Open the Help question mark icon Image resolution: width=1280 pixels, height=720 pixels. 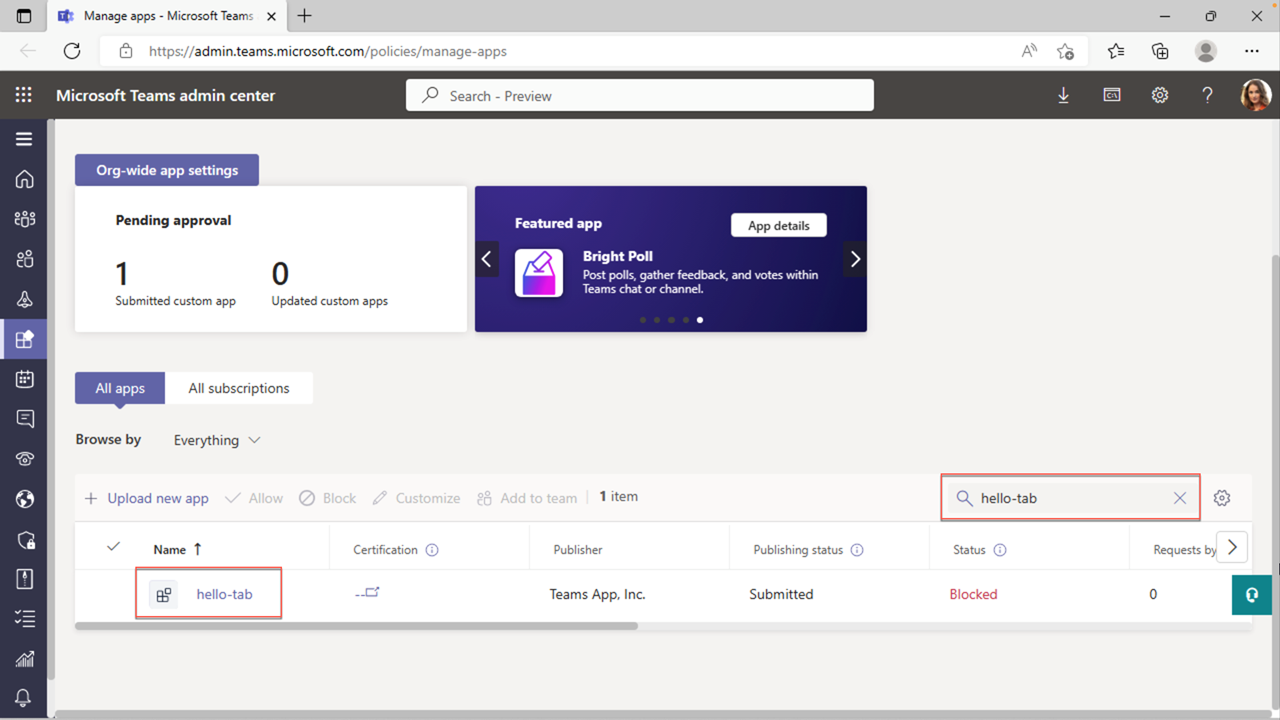pos(1207,95)
